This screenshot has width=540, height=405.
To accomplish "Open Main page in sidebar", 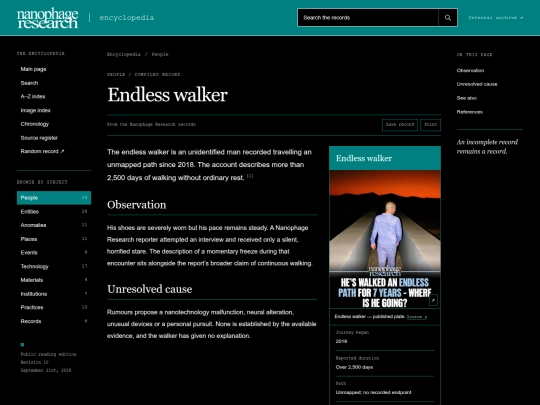I will coord(33,69).
